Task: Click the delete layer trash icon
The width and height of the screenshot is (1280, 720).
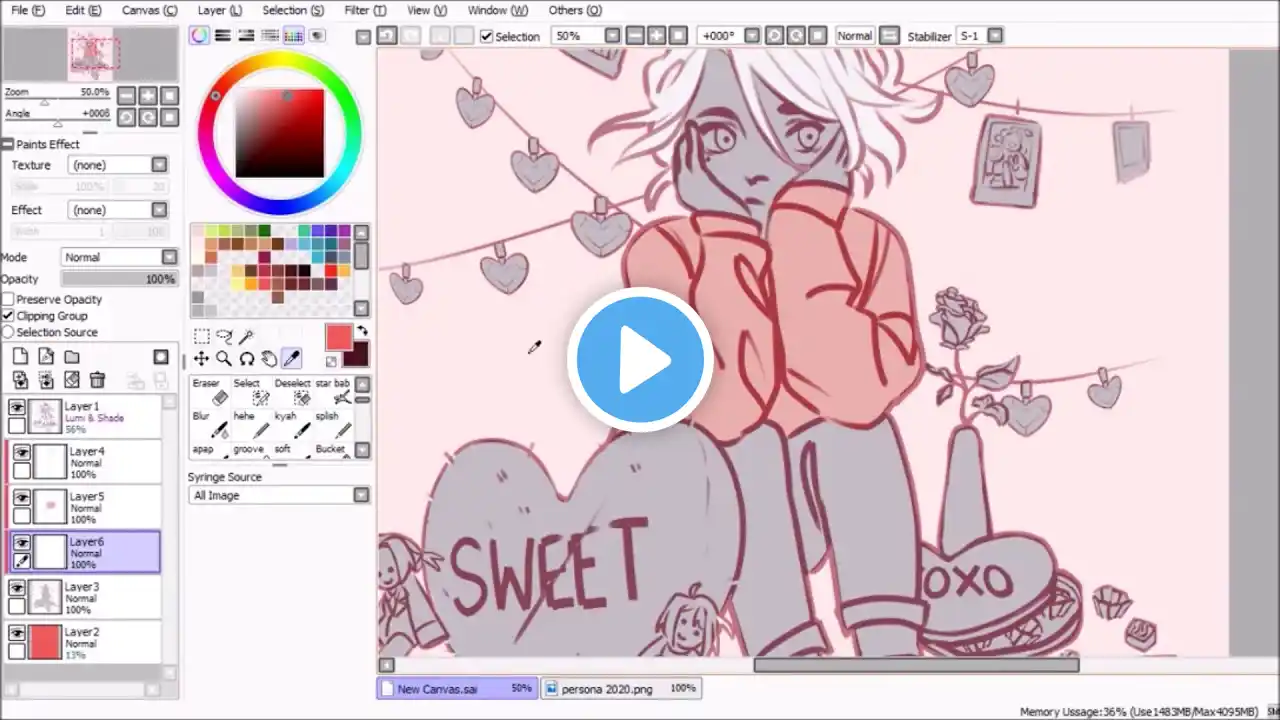Action: 97,380
